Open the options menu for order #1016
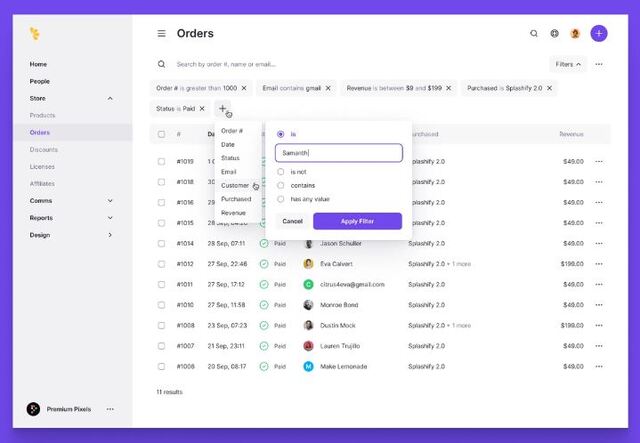Viewport: 640px width, 443px height. (599, 203)
